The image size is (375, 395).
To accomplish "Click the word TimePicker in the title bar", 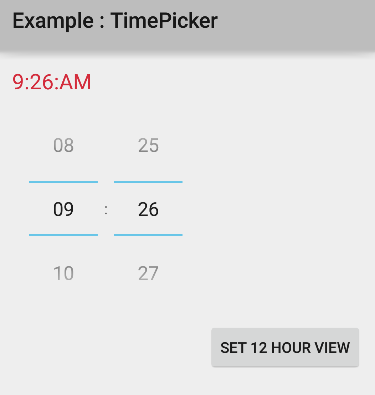I will click(164, 21).
